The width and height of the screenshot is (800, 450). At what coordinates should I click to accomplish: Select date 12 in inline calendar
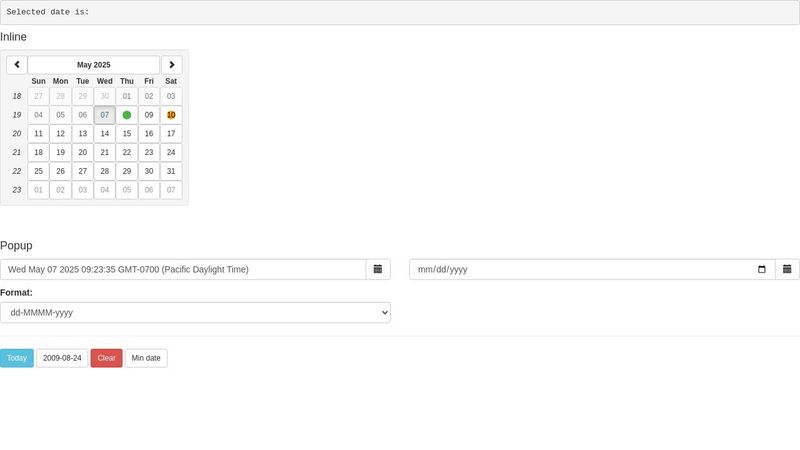click(x=61, y=134)
